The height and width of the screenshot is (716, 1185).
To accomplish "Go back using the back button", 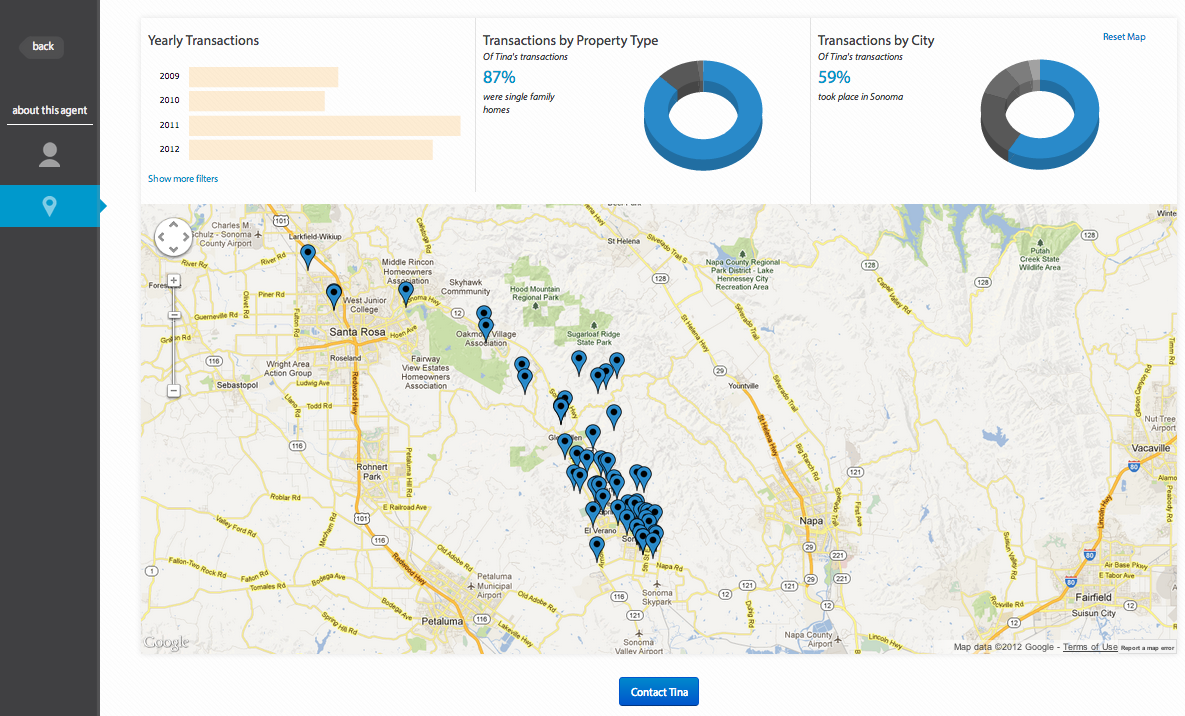I will [x=43, y=46].
